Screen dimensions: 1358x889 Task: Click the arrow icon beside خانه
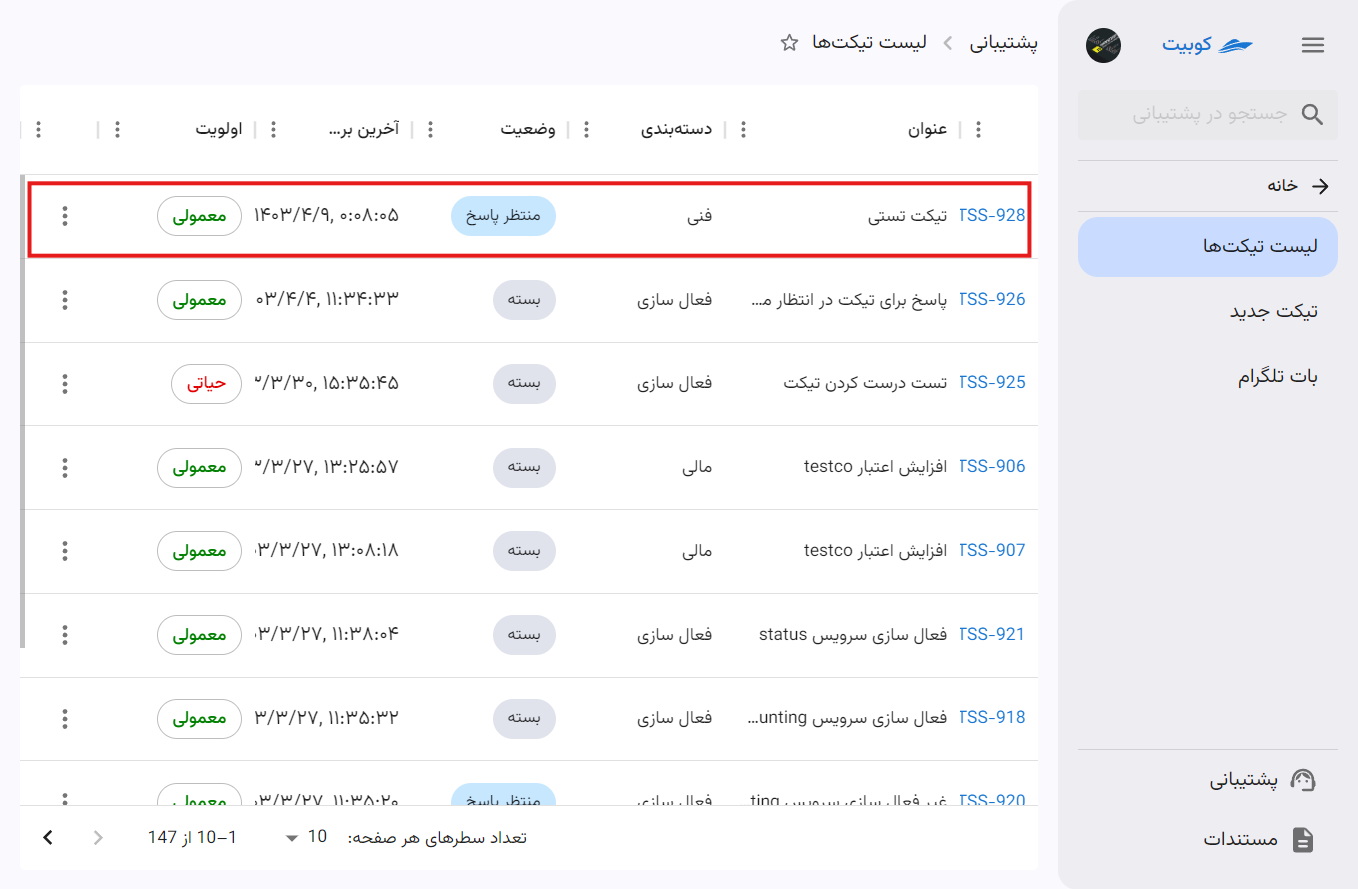[x=1320, y=186]
